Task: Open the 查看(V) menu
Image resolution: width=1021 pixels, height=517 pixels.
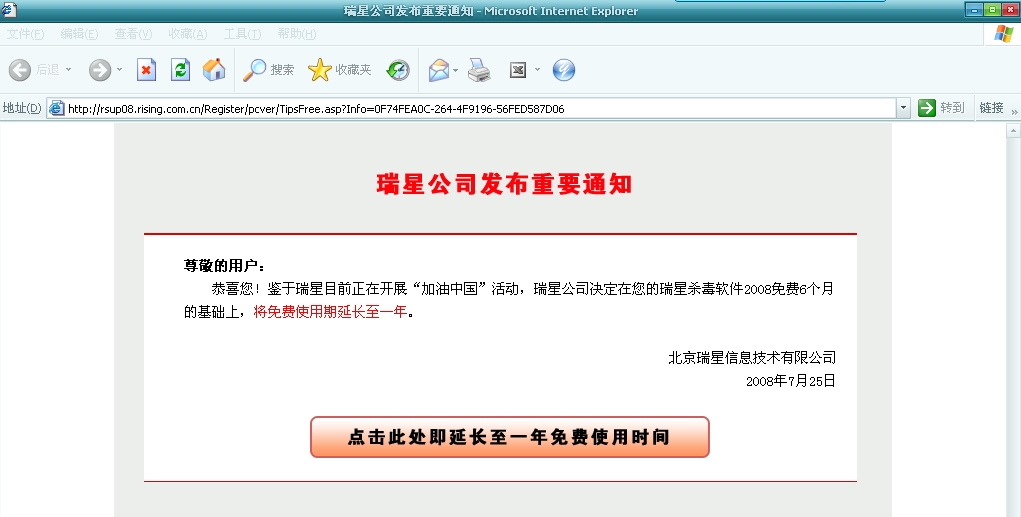Action: pyautogui.click(x=133, y=34)
